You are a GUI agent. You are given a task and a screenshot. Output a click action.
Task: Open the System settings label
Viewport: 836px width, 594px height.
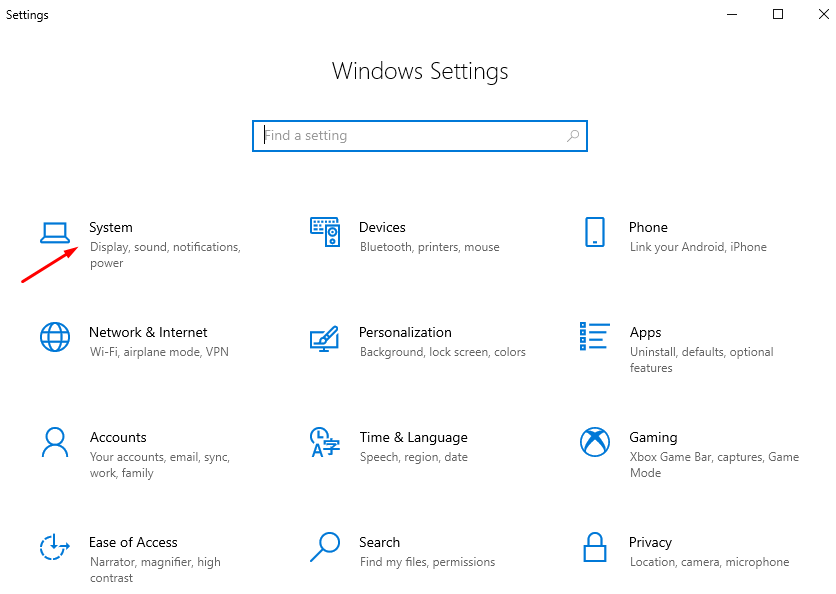[111, 228]
